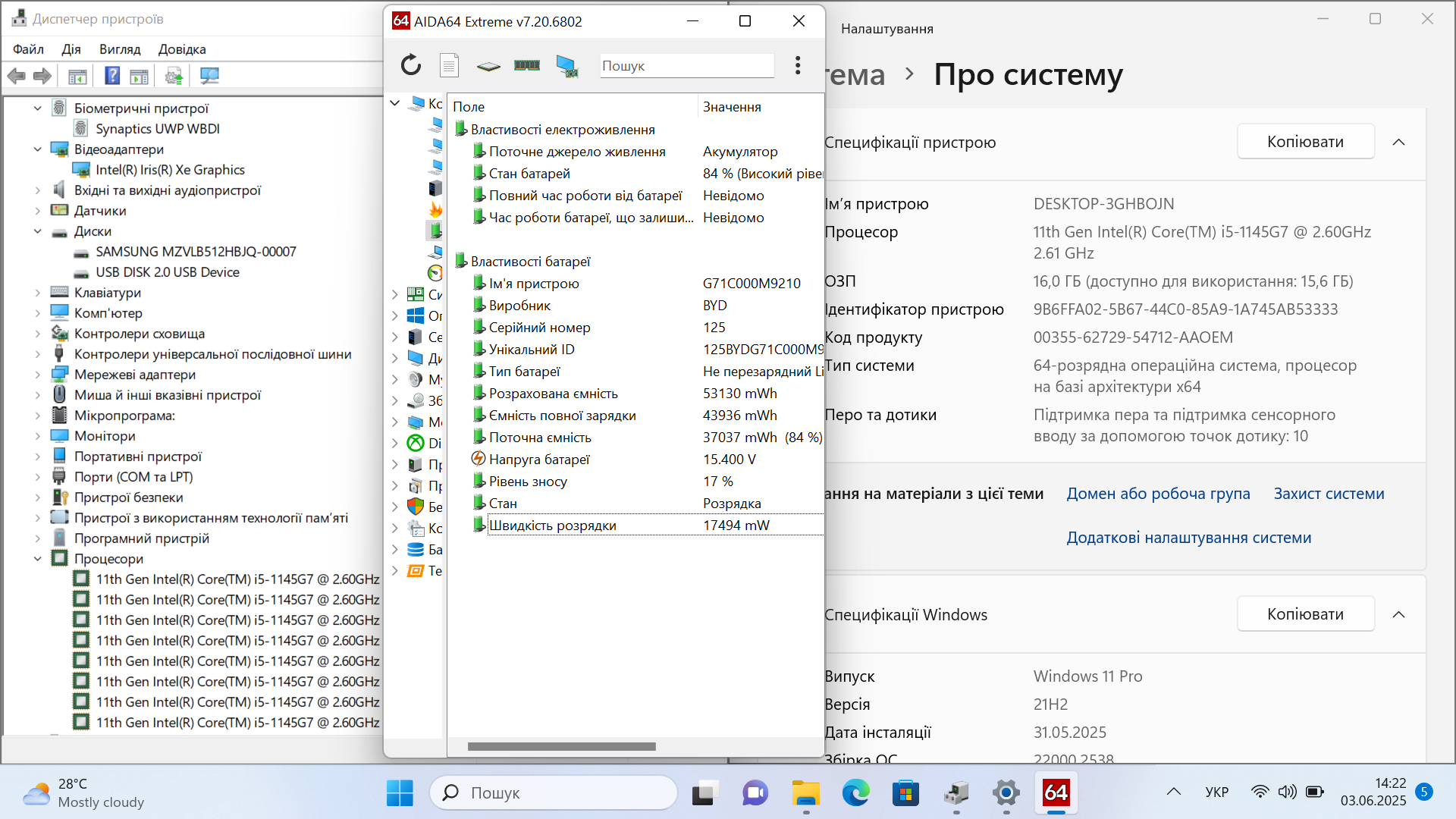Click the battery icon in system tray
Viewport: 1456px width, 819px height.
[x=1315, y=792]
